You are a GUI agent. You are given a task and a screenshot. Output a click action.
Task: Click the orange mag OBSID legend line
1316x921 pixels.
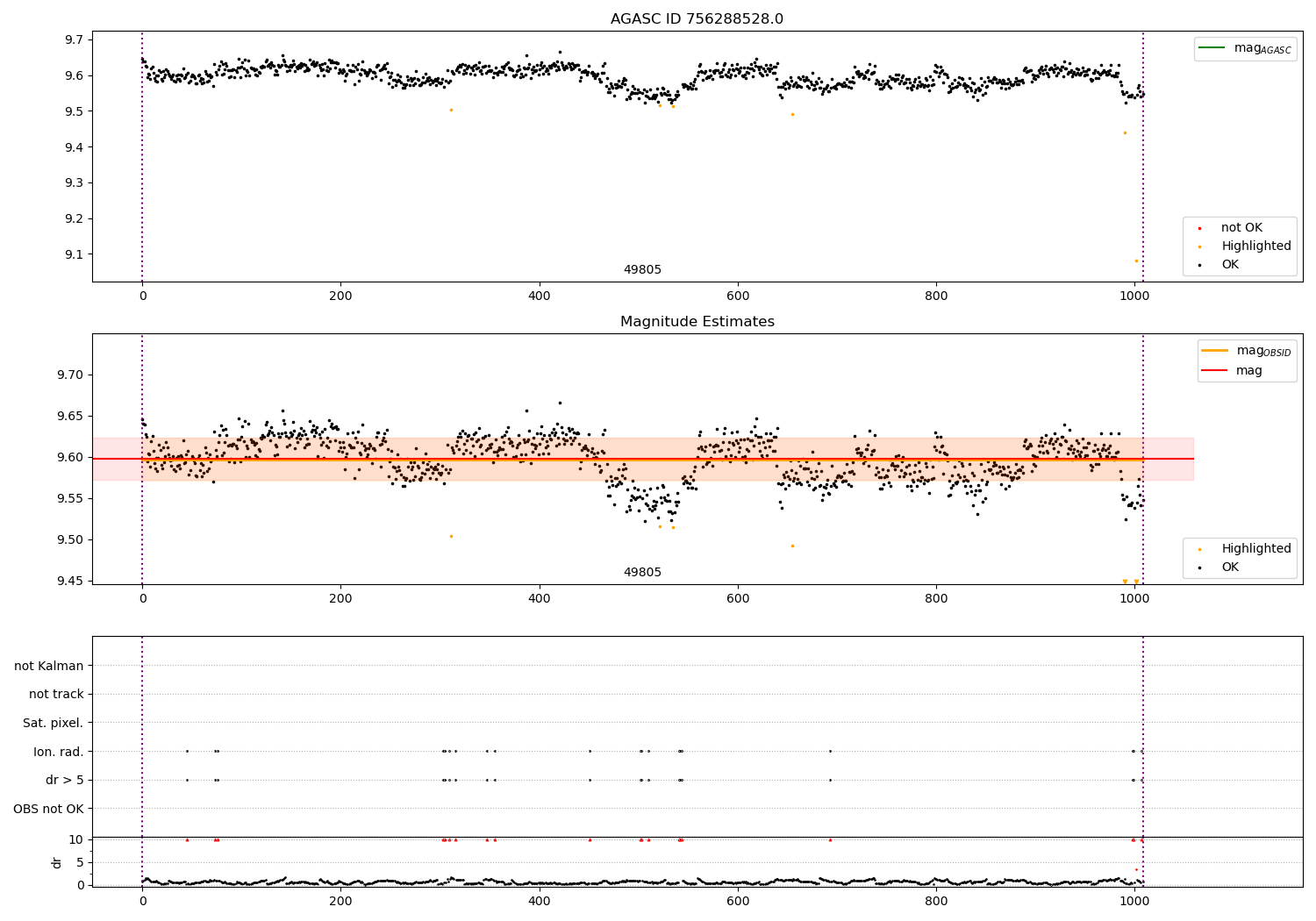pyautogui.click(x=1214, y=350)
